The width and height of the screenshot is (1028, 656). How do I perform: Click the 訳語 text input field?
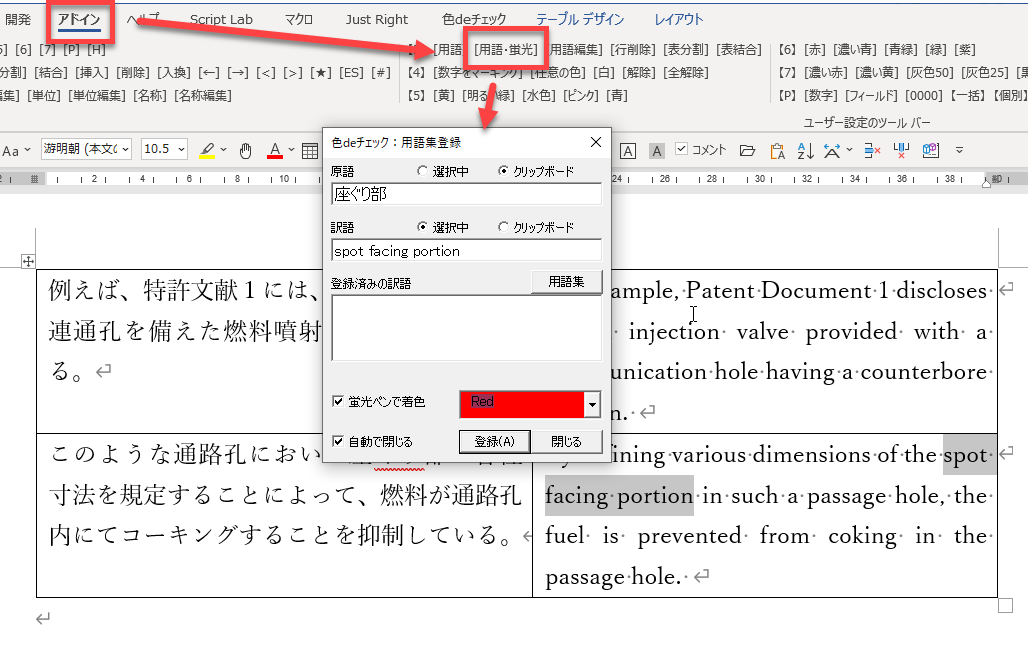coord(466,251)
